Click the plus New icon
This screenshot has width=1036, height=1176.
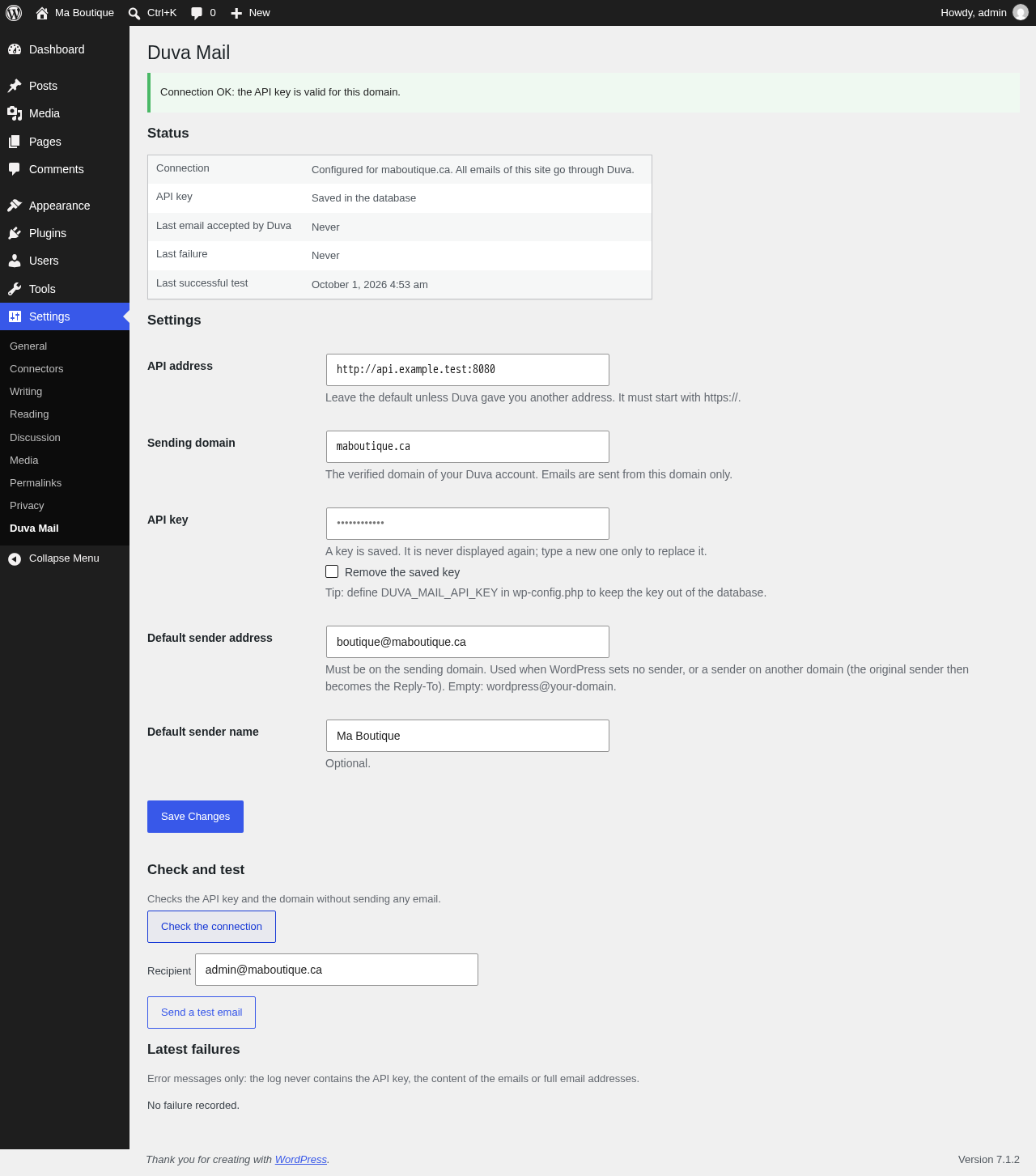(x=236, y=13)
